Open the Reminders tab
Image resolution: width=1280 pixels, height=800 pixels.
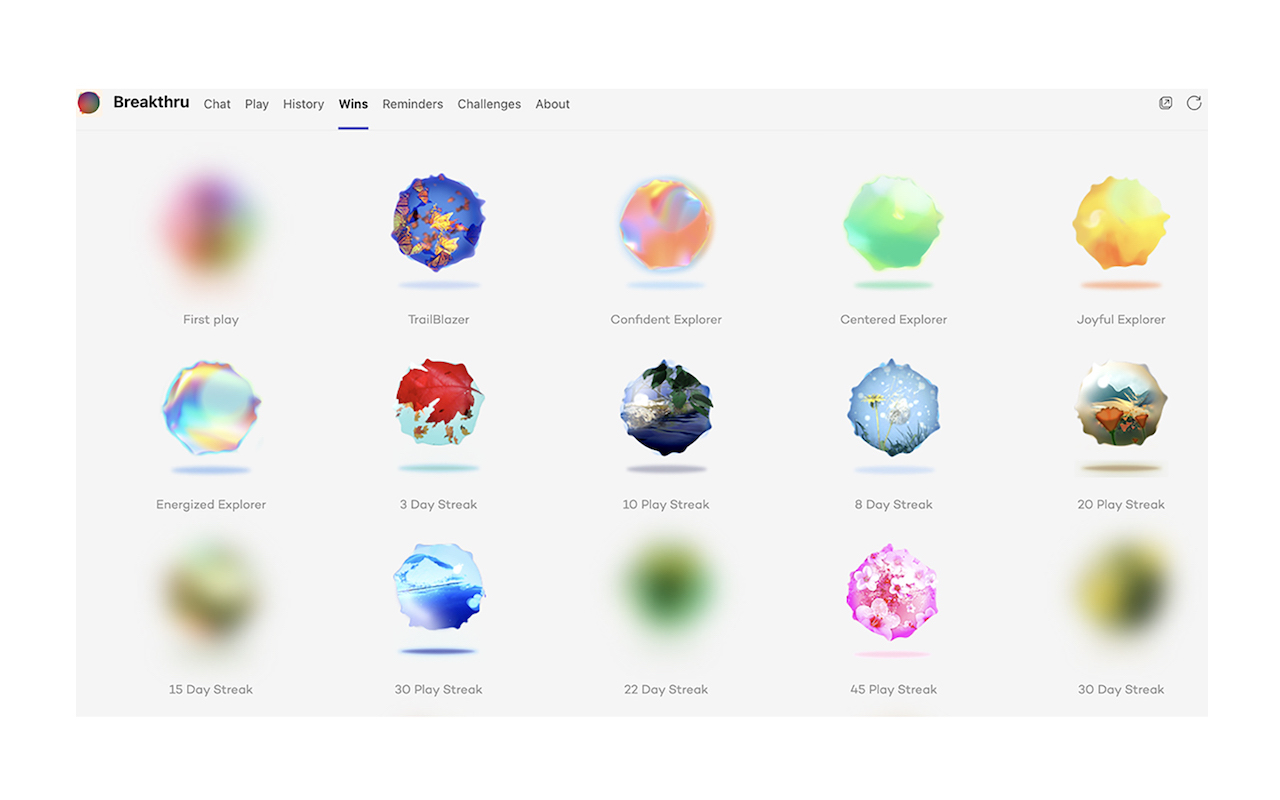[412, 104]
